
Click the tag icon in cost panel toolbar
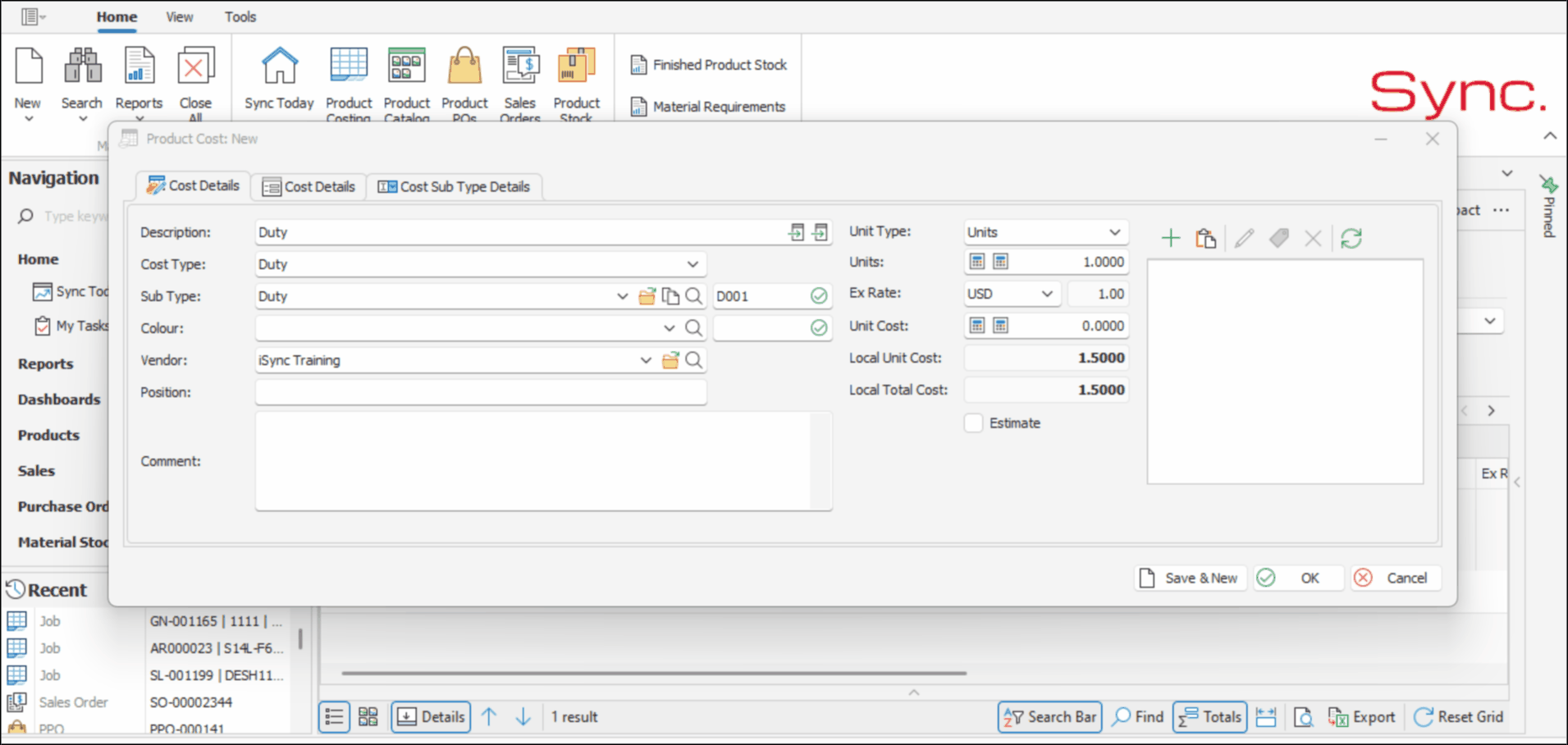pyautogui.click(x=1278, y=239)
